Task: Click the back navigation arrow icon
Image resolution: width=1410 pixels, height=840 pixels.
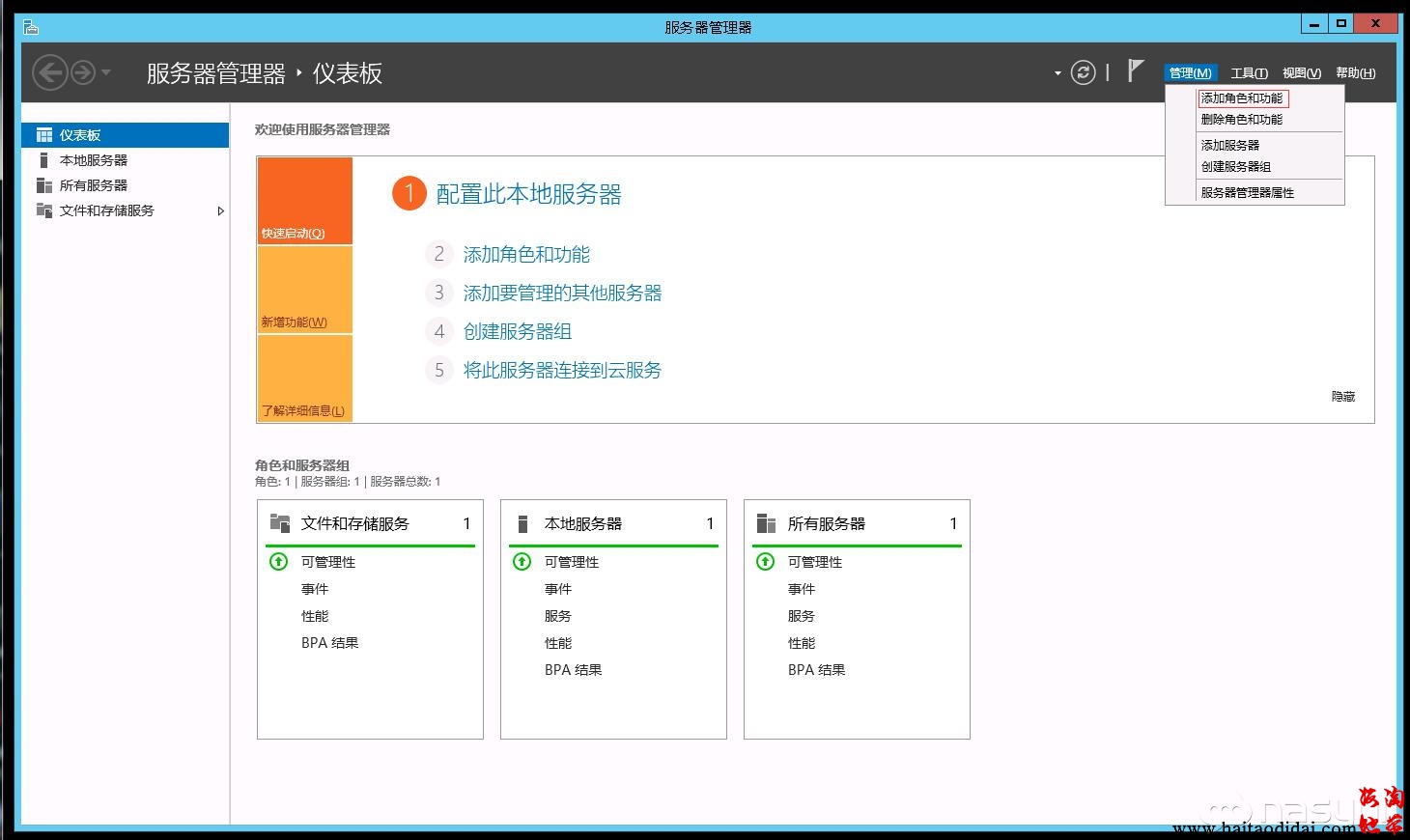Action: coord(49,72)
